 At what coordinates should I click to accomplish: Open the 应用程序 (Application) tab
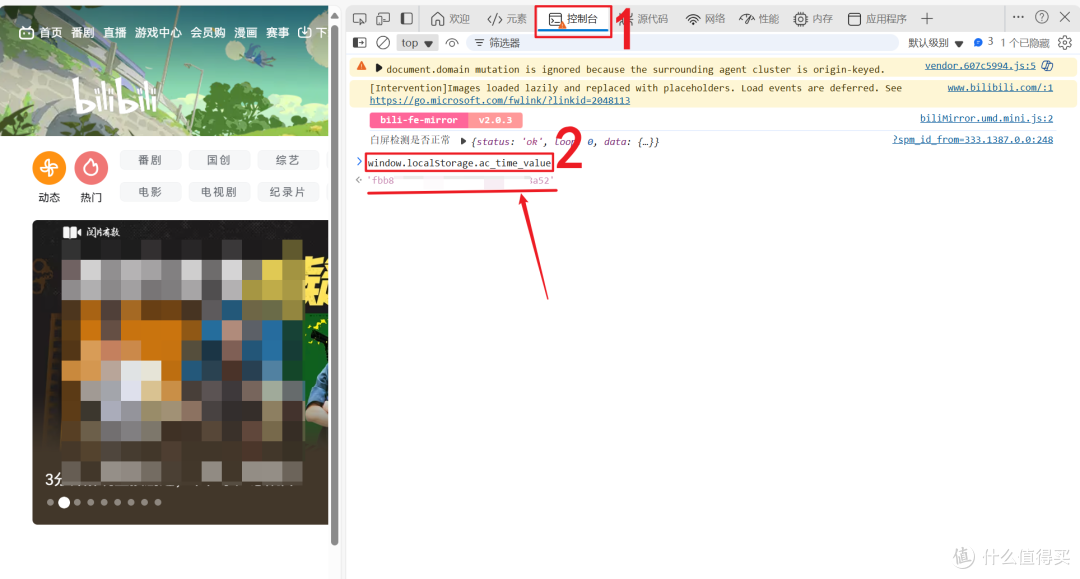(877, 19)
